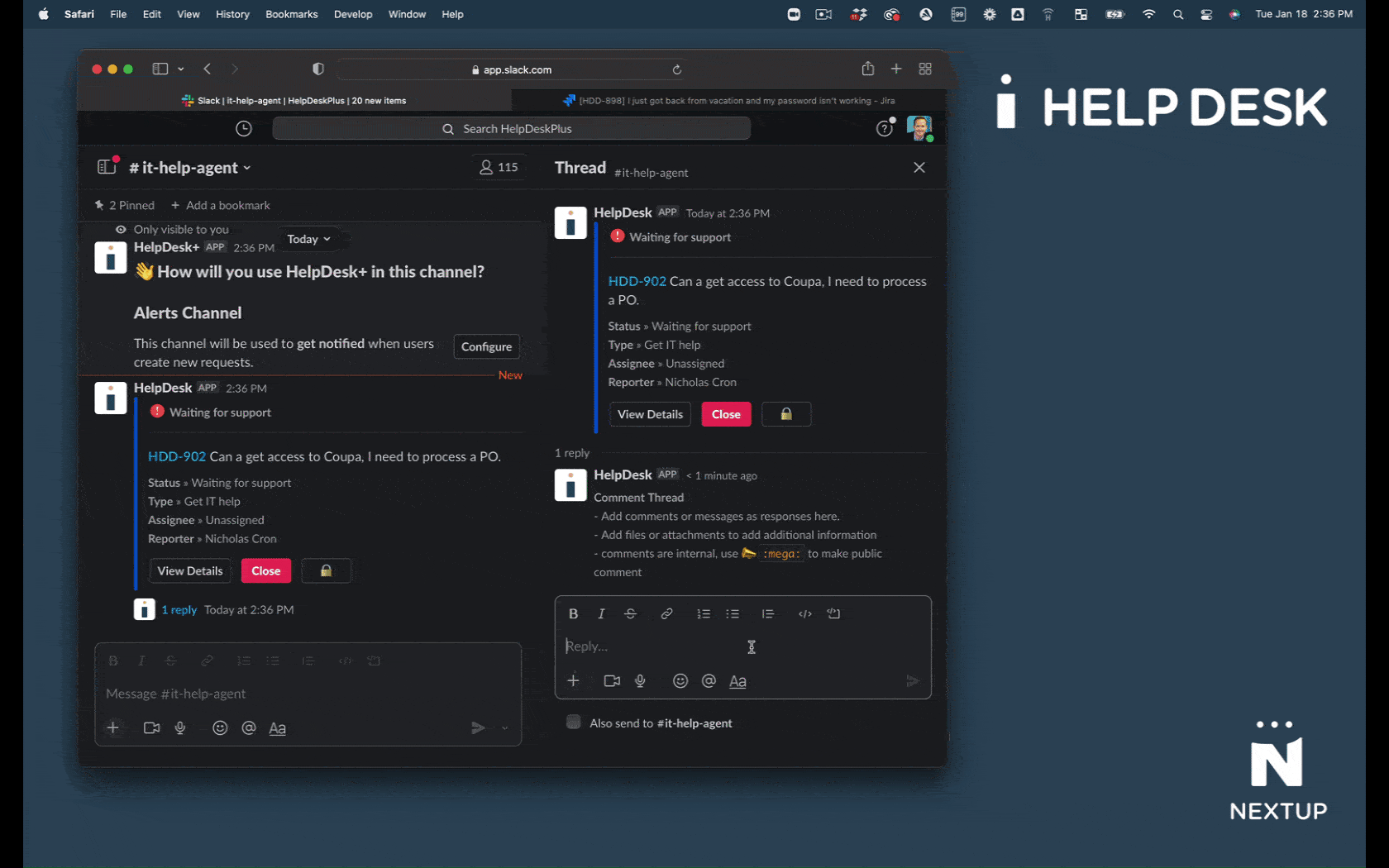Click 'Message #it-help-agent' text field
The width and height of the screenshot is (1389, 868).
(x=308, y=694)
